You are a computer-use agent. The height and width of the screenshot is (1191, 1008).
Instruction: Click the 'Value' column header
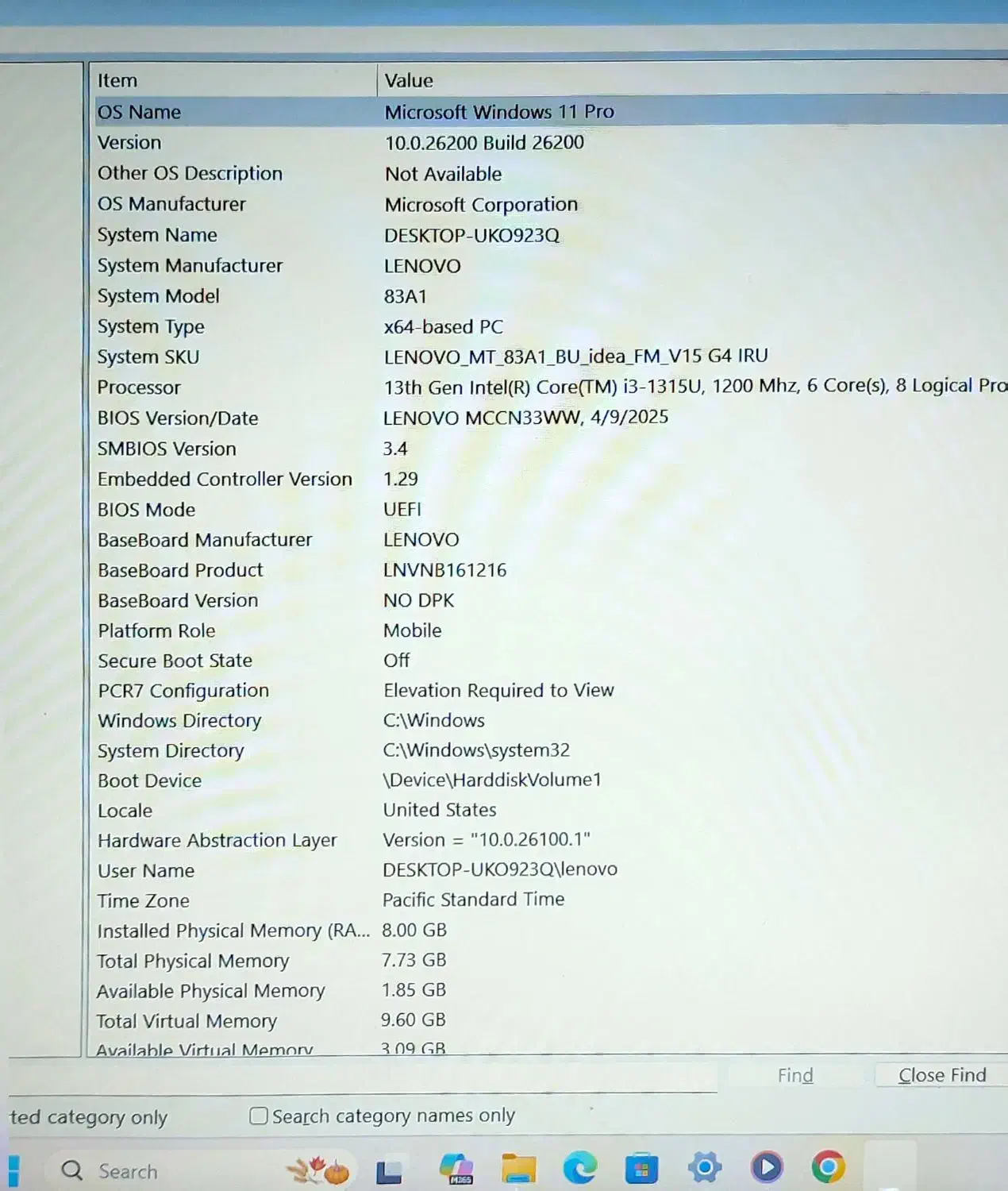[x=692, y=80]
